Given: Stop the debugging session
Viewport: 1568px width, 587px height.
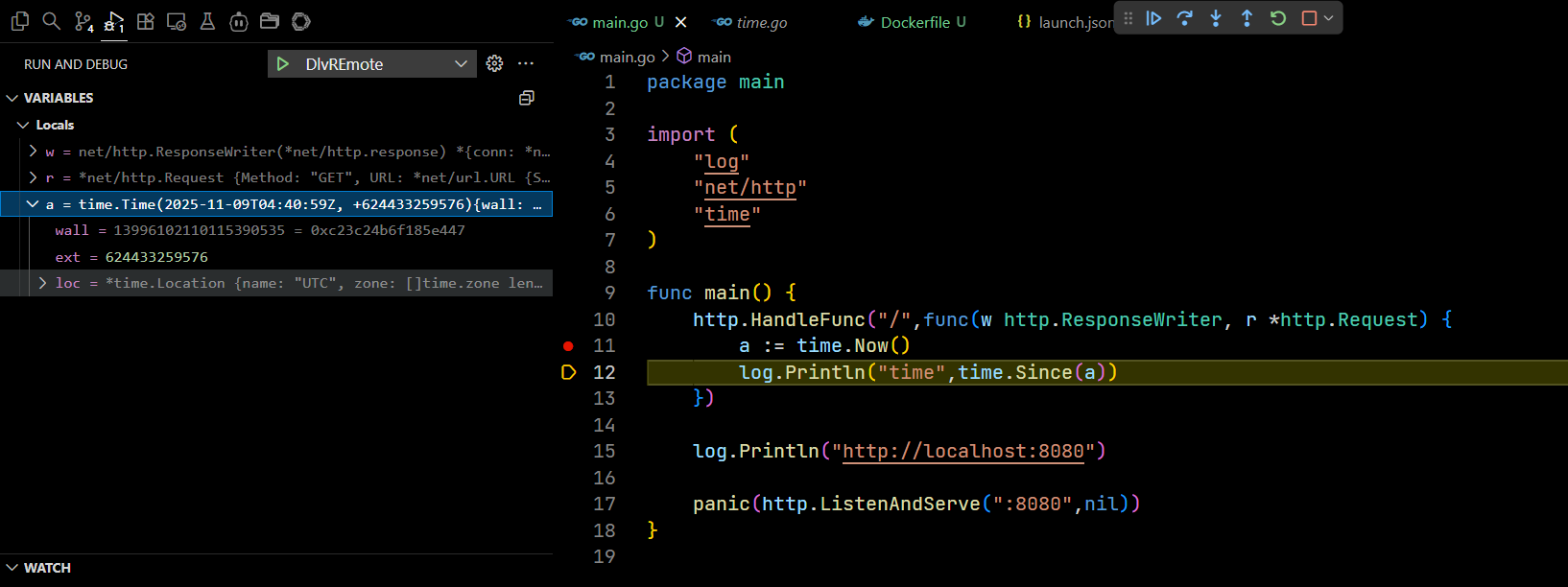Looking at the screenshot, I should [x=1309, y=18].
